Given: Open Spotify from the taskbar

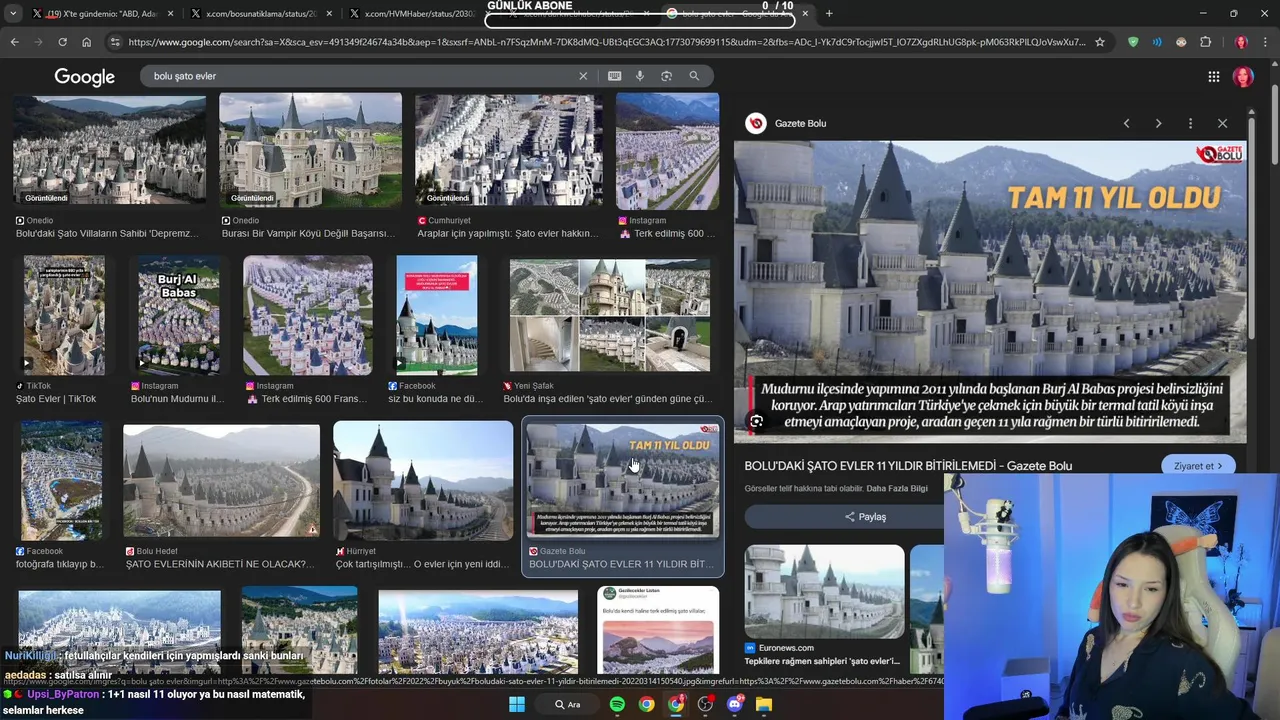Looking at the screenshot, I should (617, 704).
